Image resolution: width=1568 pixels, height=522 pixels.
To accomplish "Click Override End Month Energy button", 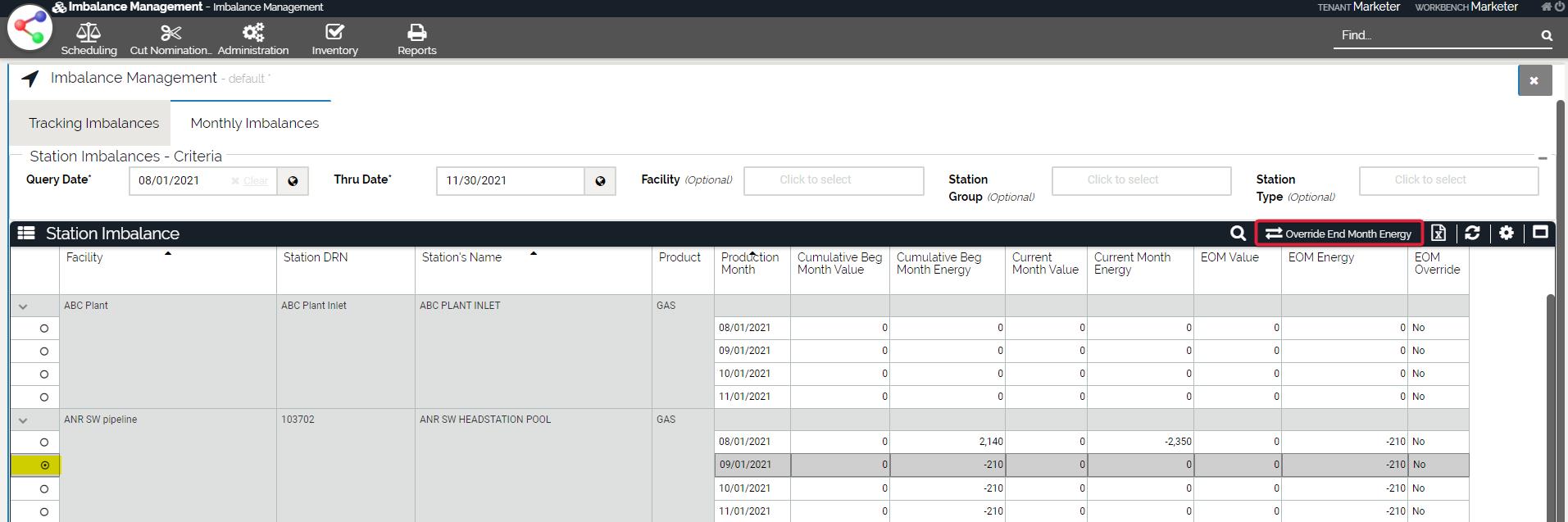I will tap(1338, 234).
